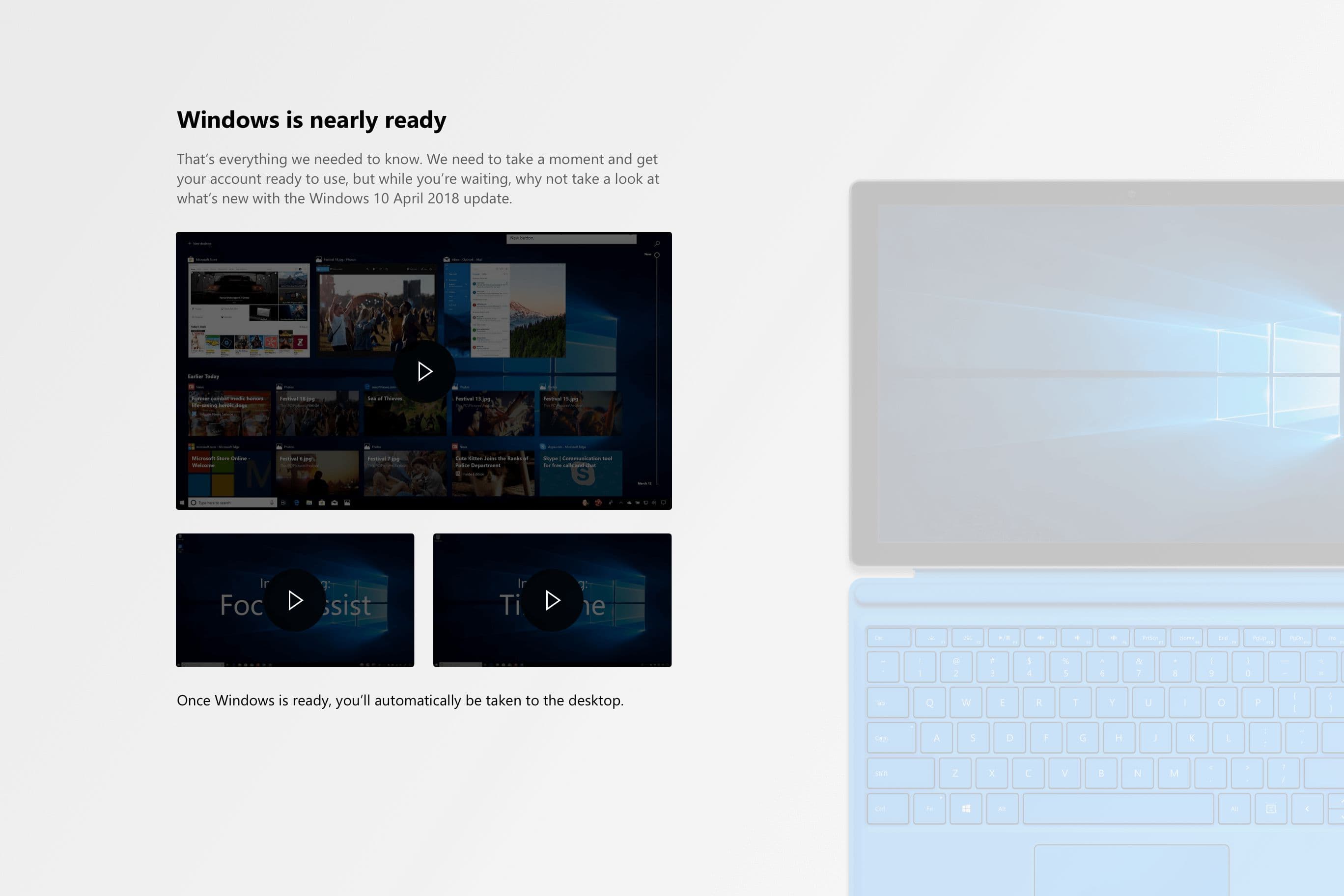Image resolution: width=1344 pixels, height=896 pixels.
Task: Click the magnifier search icon in Timeline preview
Action: (657, 244)
